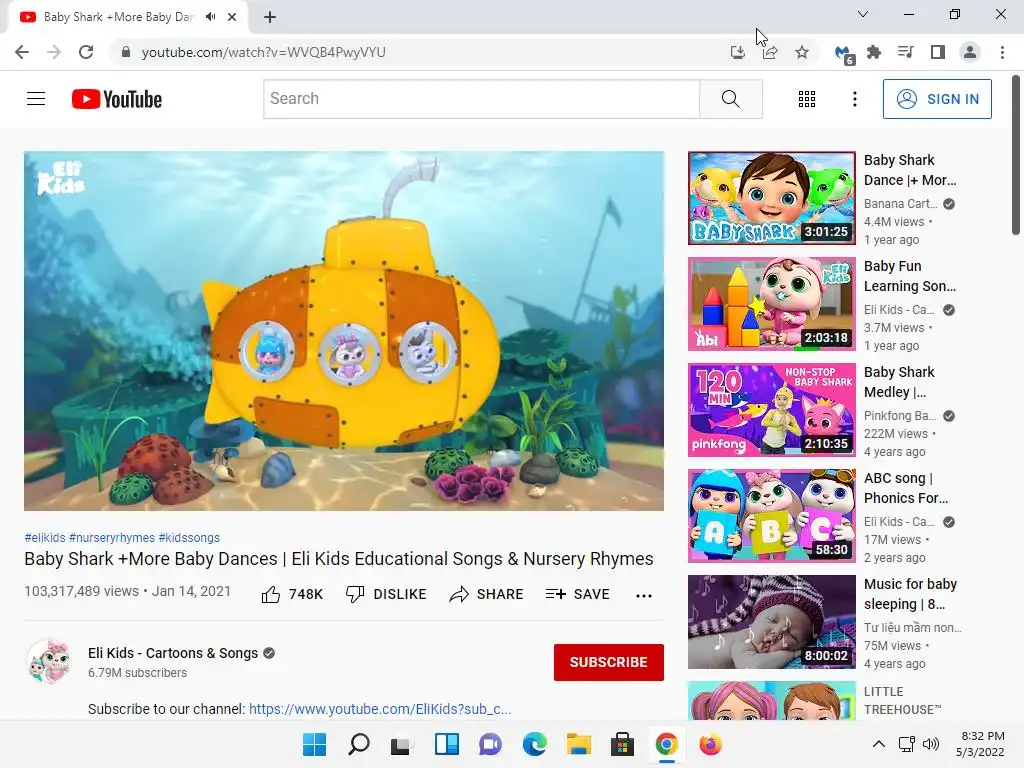The image size is (1024, 768).
Task: Open Windows taskbar search
Action: tap(359, 744)
